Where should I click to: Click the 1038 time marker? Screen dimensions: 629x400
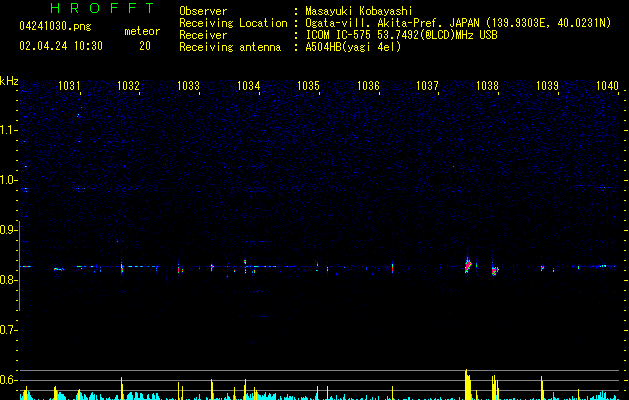pyautogui.click(x=487, y=86)
